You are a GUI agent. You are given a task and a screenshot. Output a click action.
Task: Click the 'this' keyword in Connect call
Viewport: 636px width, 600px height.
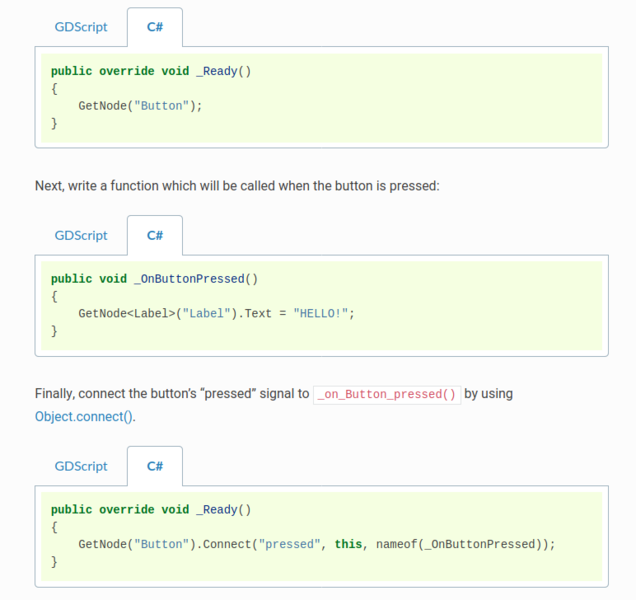tap(348, 544)
